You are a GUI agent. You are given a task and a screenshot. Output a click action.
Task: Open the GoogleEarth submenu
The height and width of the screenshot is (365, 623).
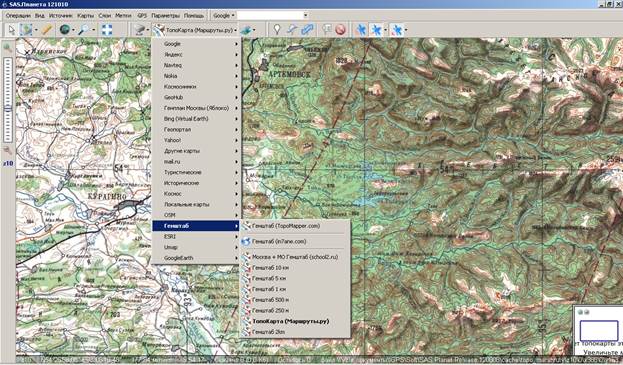click(196, 258)
